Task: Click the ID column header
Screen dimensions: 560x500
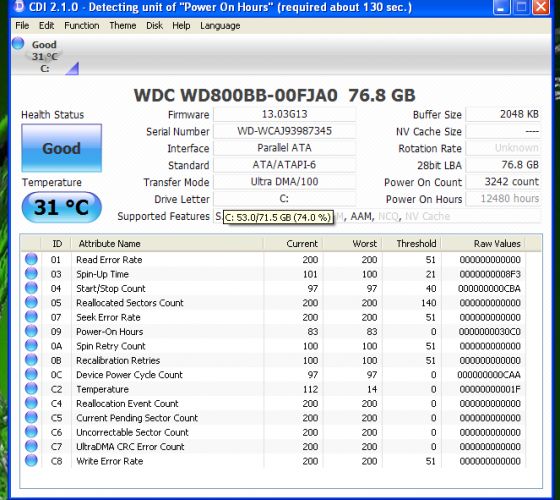Action: pos(56,244)
